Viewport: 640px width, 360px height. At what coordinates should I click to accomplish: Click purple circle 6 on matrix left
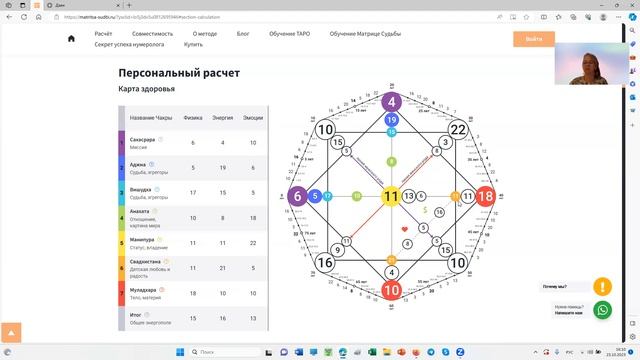[297, 196]
